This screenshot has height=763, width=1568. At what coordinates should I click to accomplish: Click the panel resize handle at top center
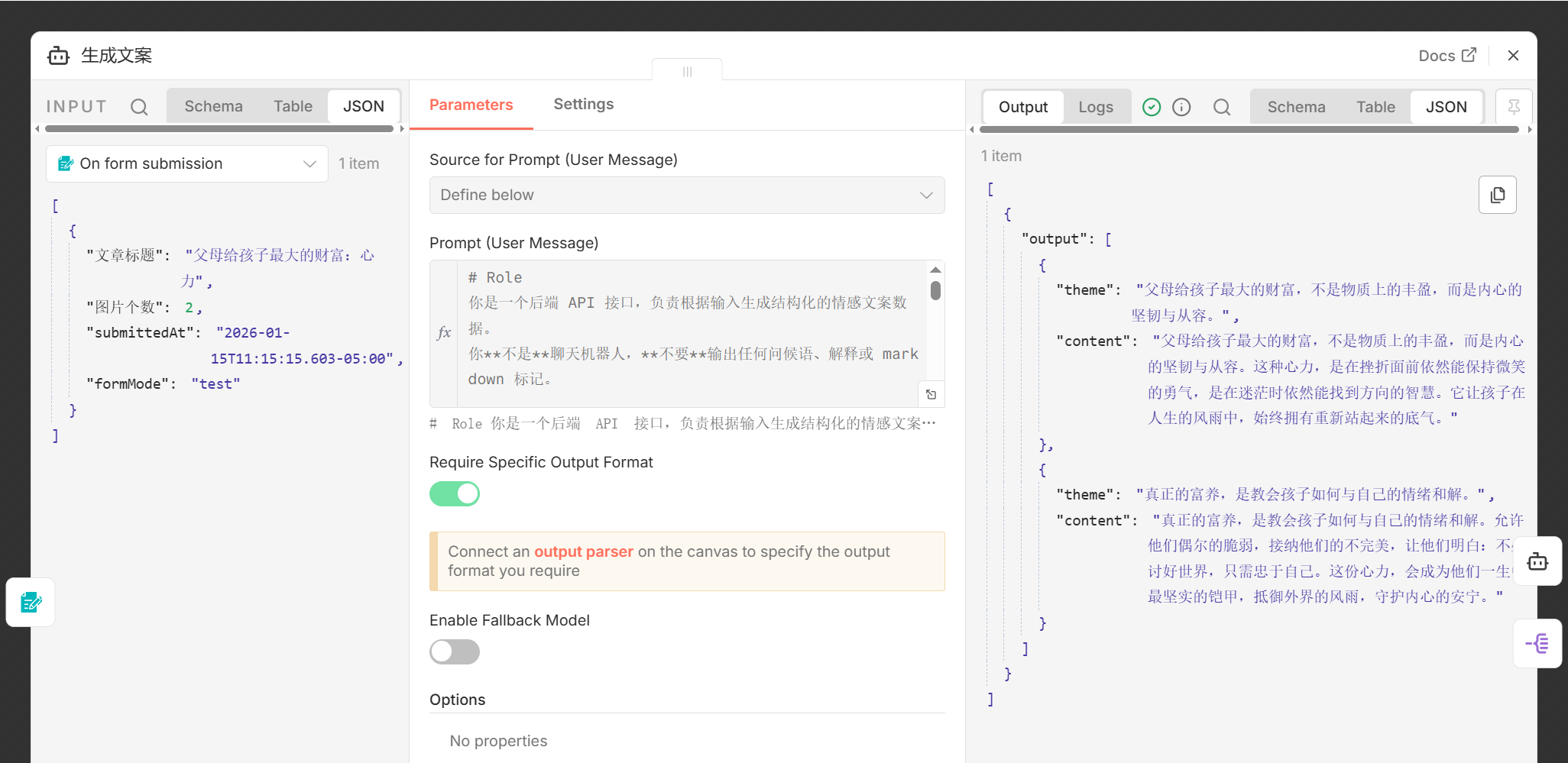pyautogui.click(x=687, y=71)
